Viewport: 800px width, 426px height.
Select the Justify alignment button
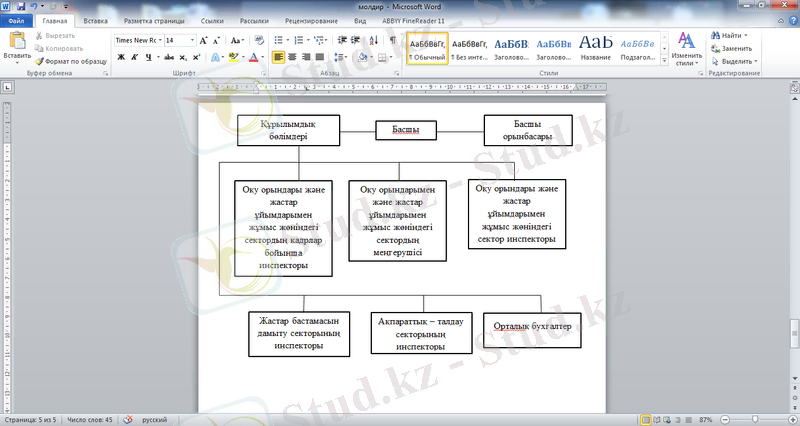point(320,57)
